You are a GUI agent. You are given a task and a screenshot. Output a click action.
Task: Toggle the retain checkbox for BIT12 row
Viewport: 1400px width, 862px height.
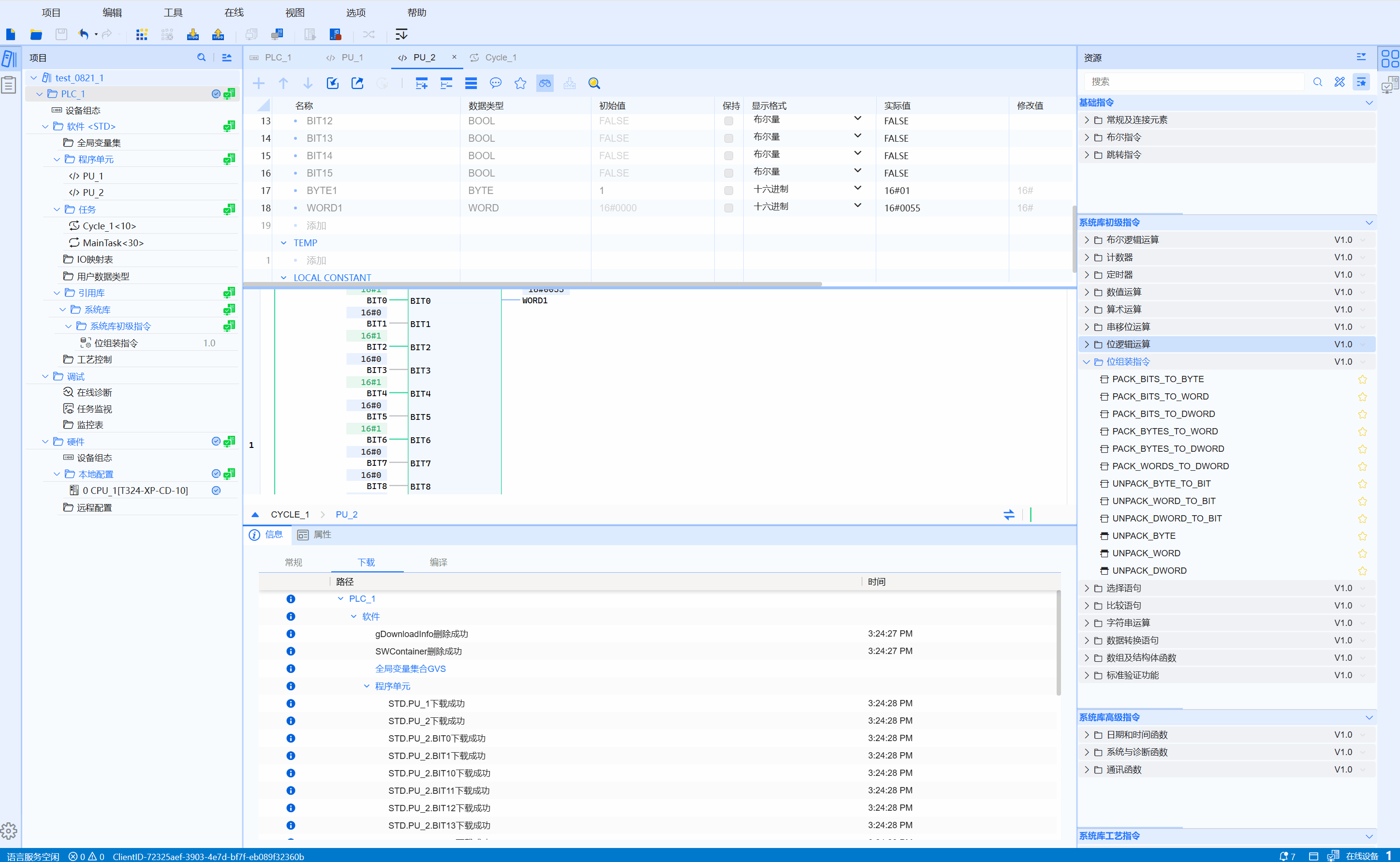tap(728, 121)
